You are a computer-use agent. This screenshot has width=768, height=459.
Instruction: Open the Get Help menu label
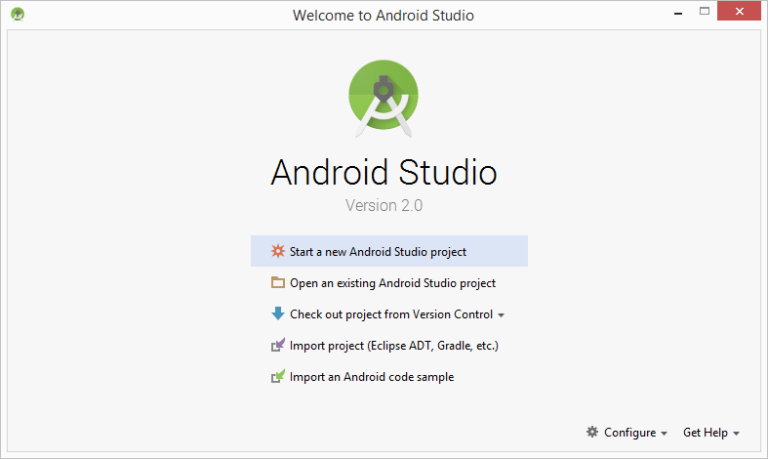click(705, 432)
